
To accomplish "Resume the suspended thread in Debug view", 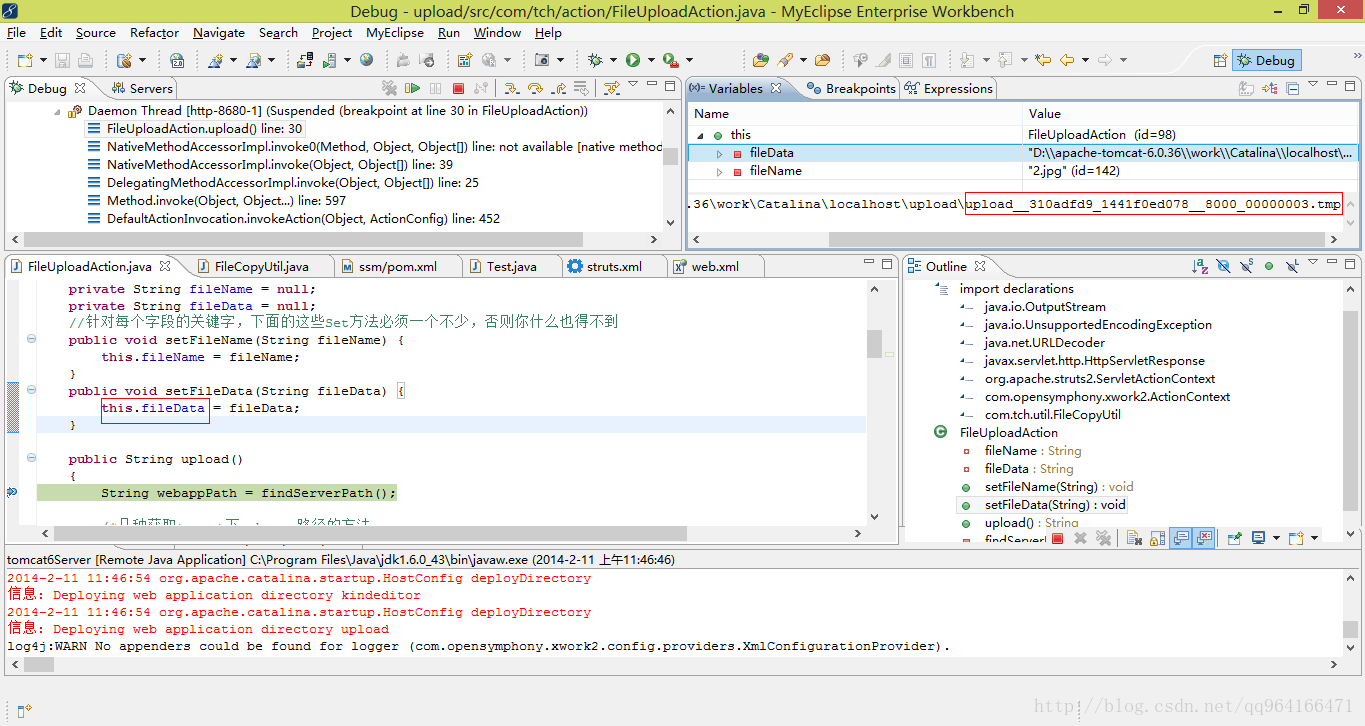I will 412,88.
